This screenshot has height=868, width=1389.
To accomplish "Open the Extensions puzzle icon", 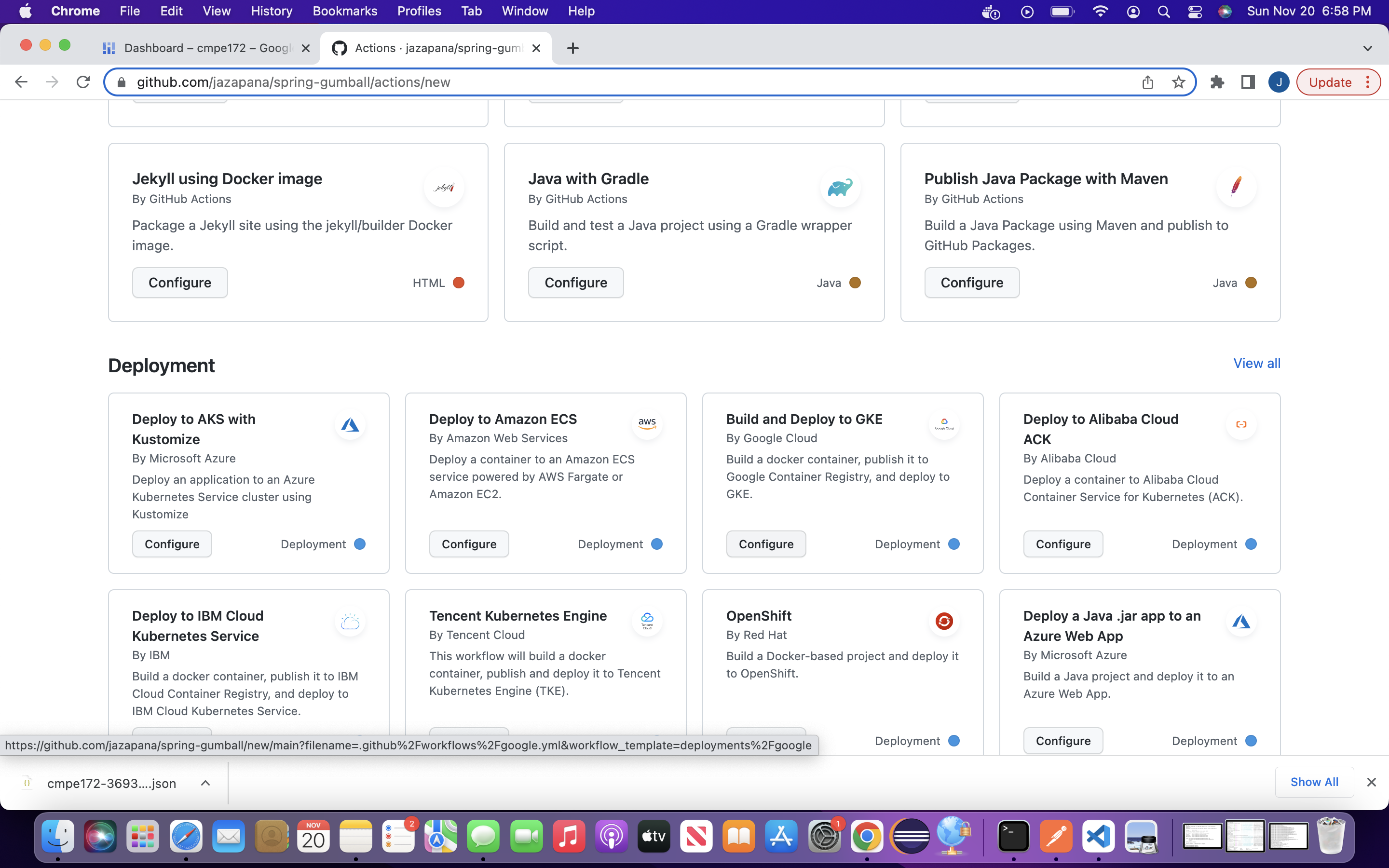I will [x=1217, y=82].
